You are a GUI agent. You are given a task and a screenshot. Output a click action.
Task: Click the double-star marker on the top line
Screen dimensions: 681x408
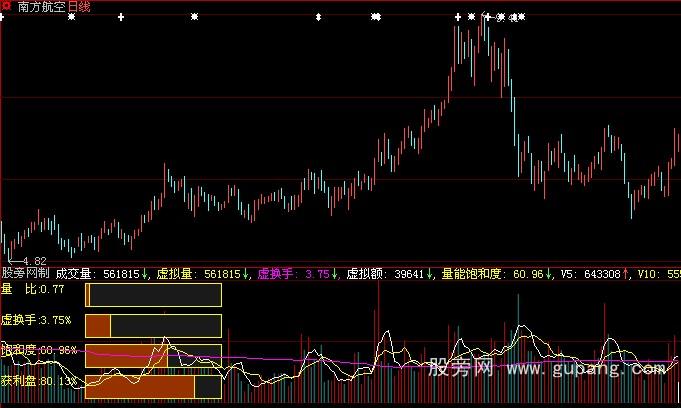click(x=376, y=17)
